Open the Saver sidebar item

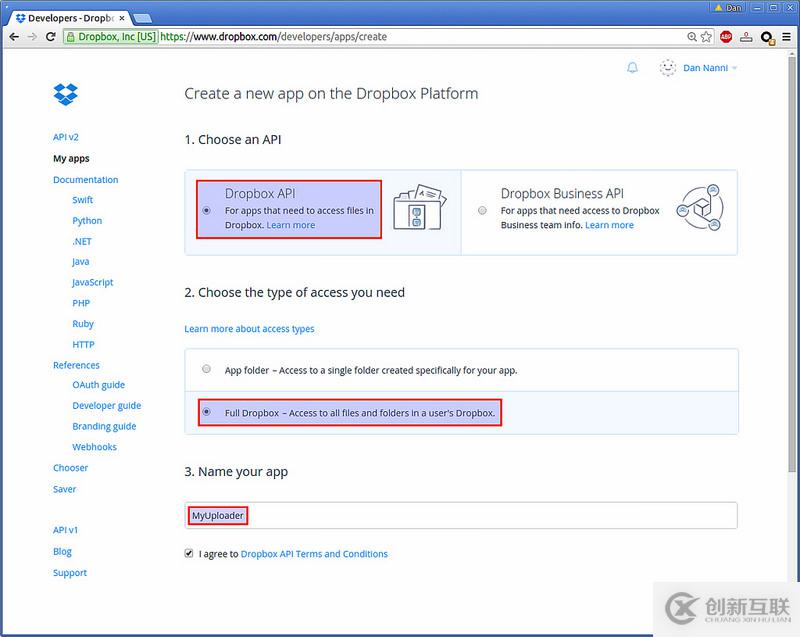coord(64,489)
